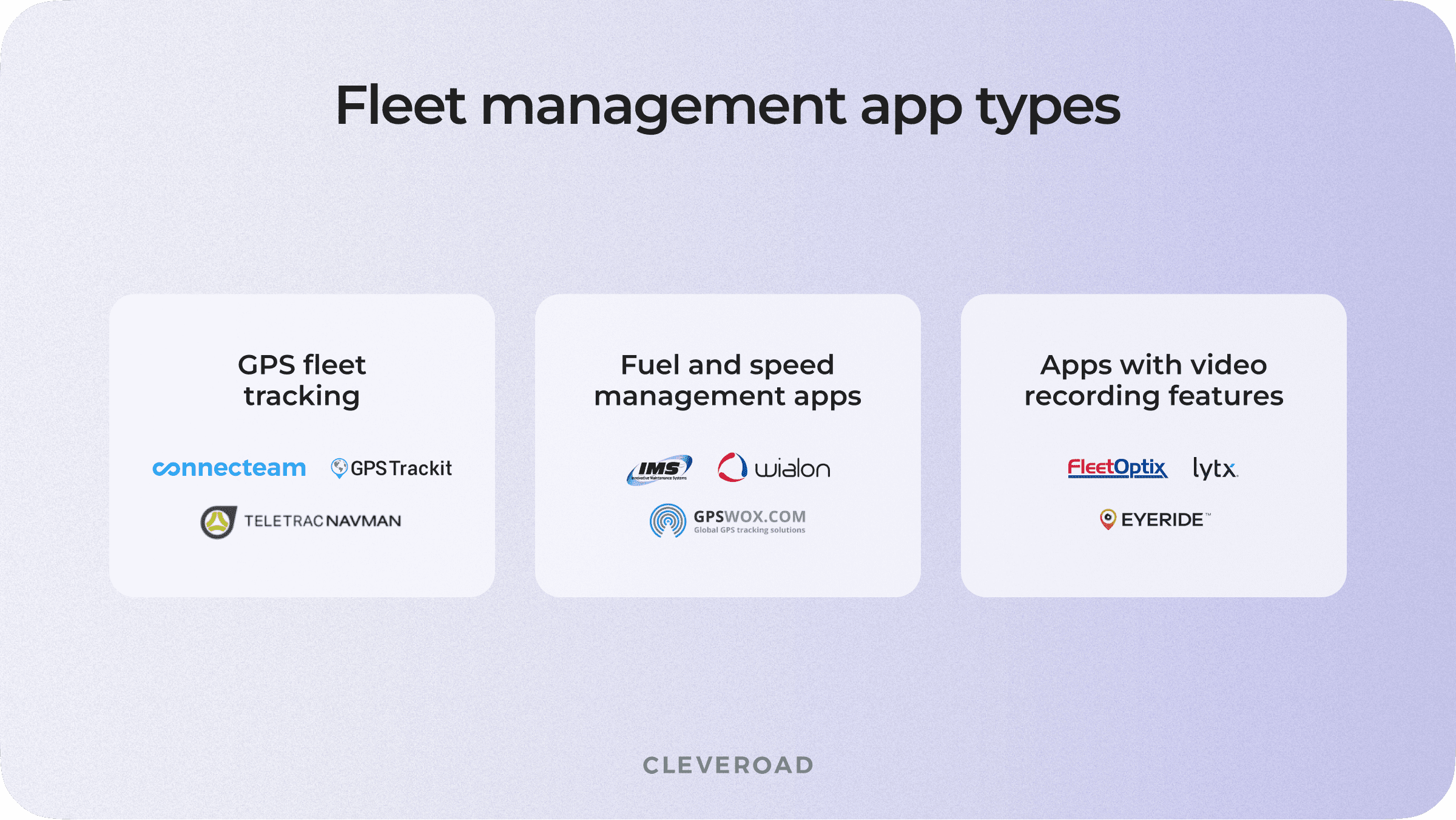The width and height of the screenshot is (1456, 820).
Task: Click the Teletrac Navman logo
Action: coord(301,521)
